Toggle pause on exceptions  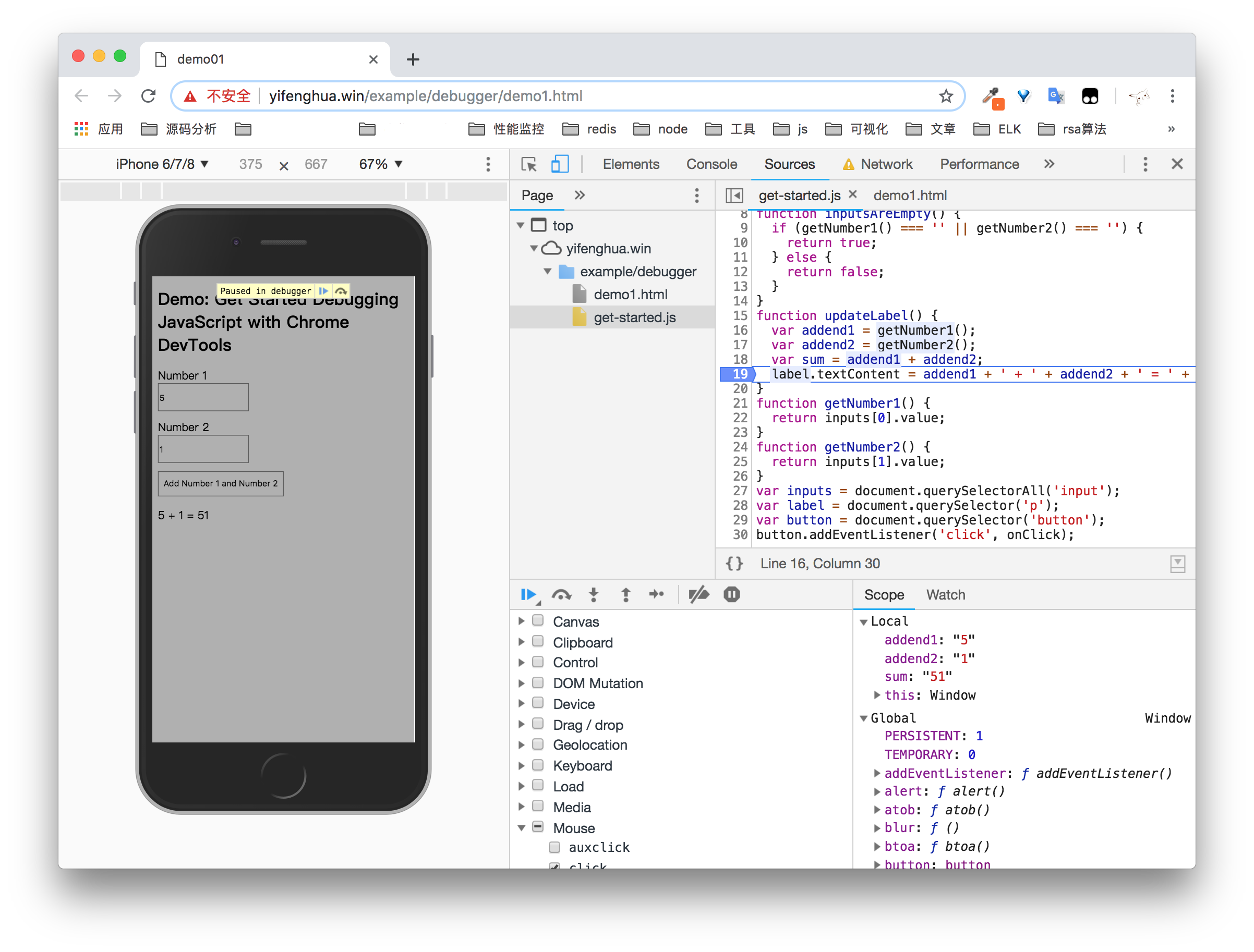[x=731, y=594]
